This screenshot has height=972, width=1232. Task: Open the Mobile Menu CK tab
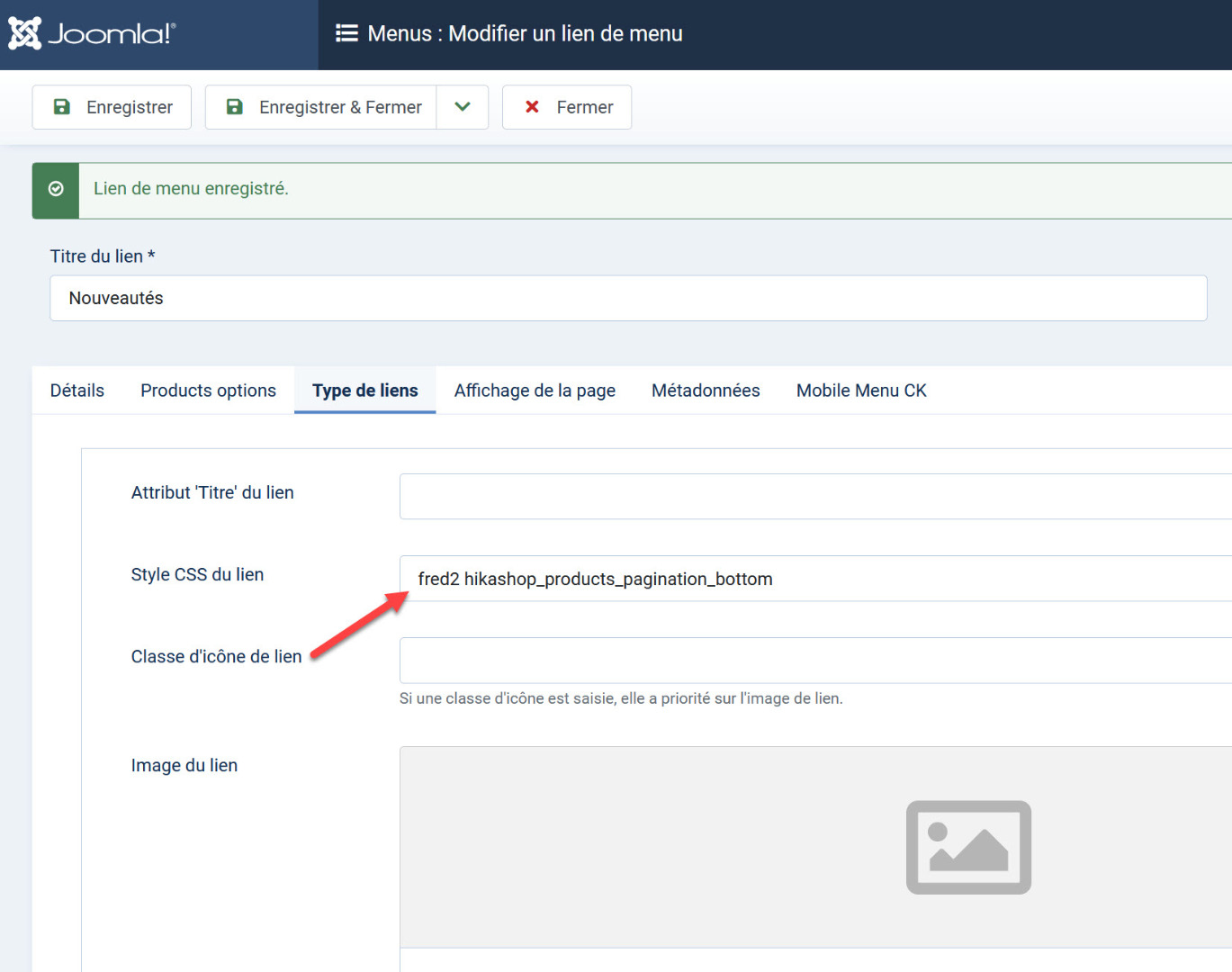(x=861, y=391)
